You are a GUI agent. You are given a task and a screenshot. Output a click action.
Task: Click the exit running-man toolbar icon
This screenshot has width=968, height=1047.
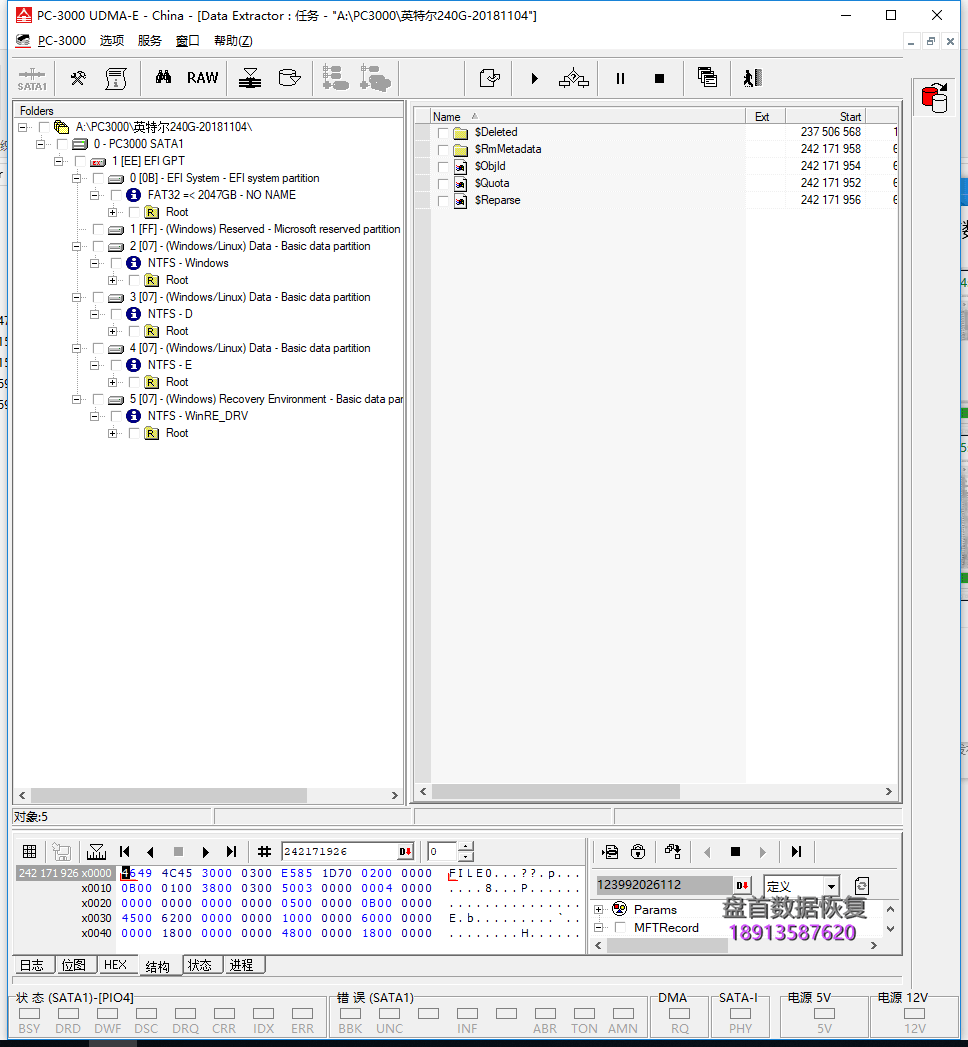tap(752, 78)
